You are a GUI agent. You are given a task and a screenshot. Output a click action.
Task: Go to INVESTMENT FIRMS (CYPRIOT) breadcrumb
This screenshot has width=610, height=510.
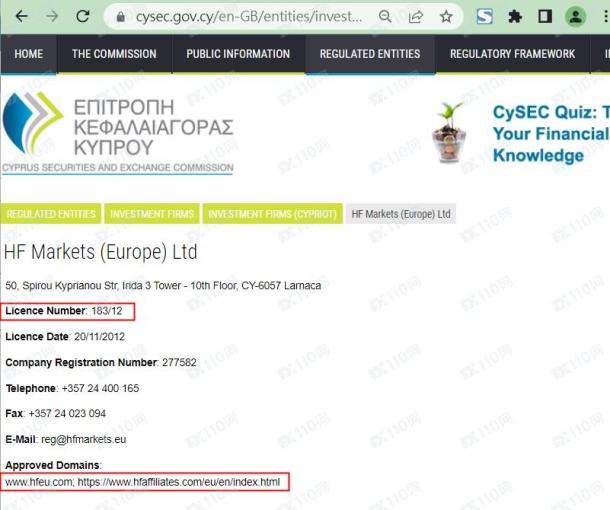pyautogui.click(x=272, y=214)
